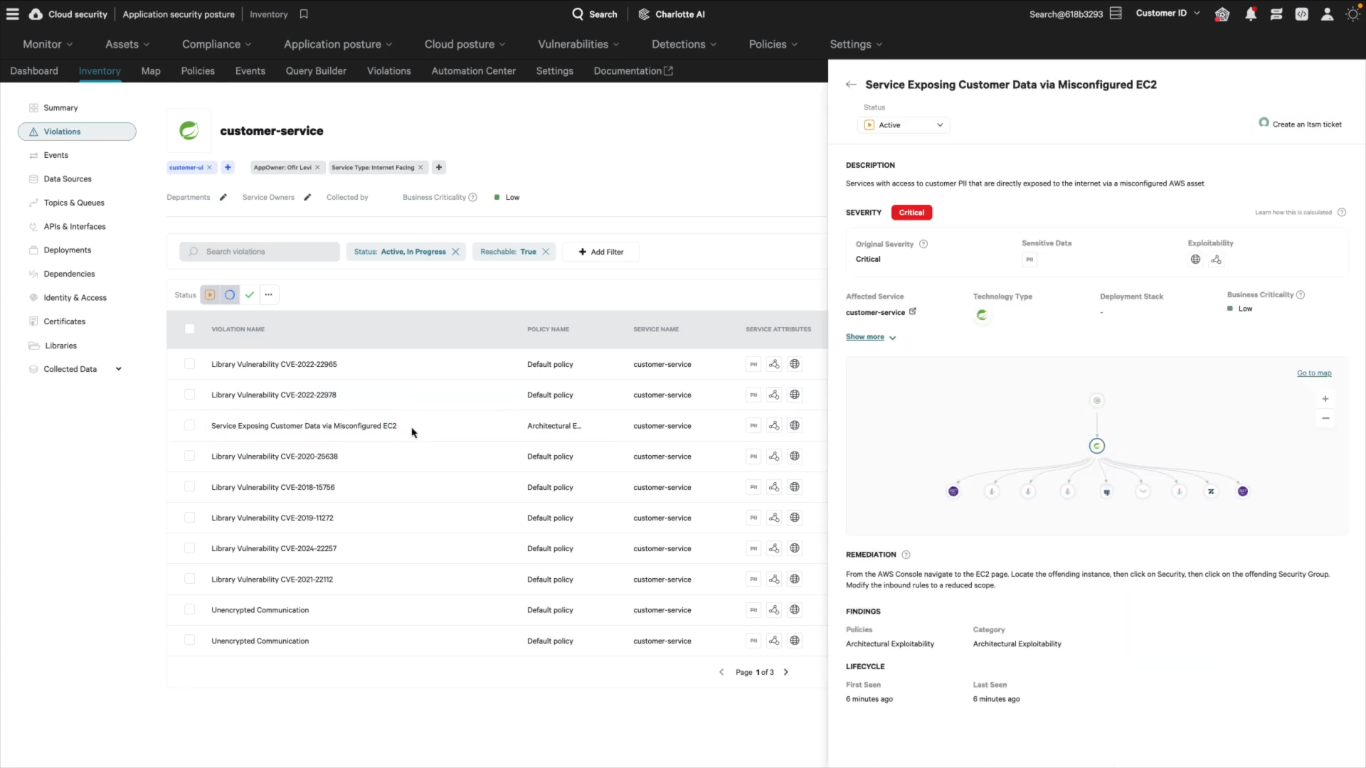Expand the Assets menu
The width and height of the screenshot is (1366, 768).
pyautogui.click(x=128, y=44)
